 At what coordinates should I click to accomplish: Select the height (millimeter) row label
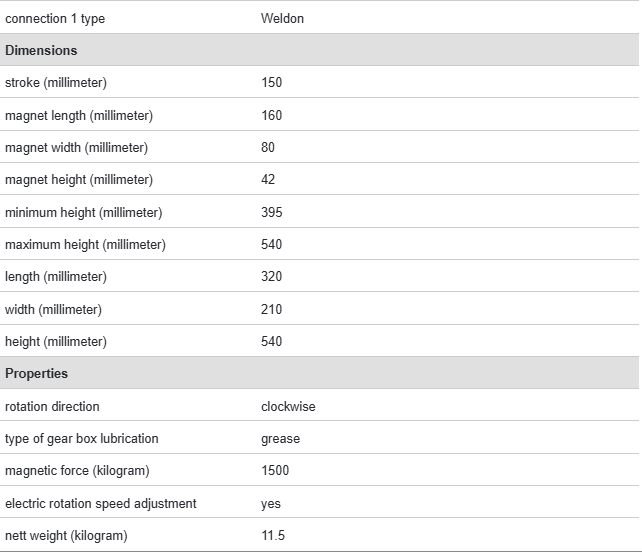pos(56,342)
